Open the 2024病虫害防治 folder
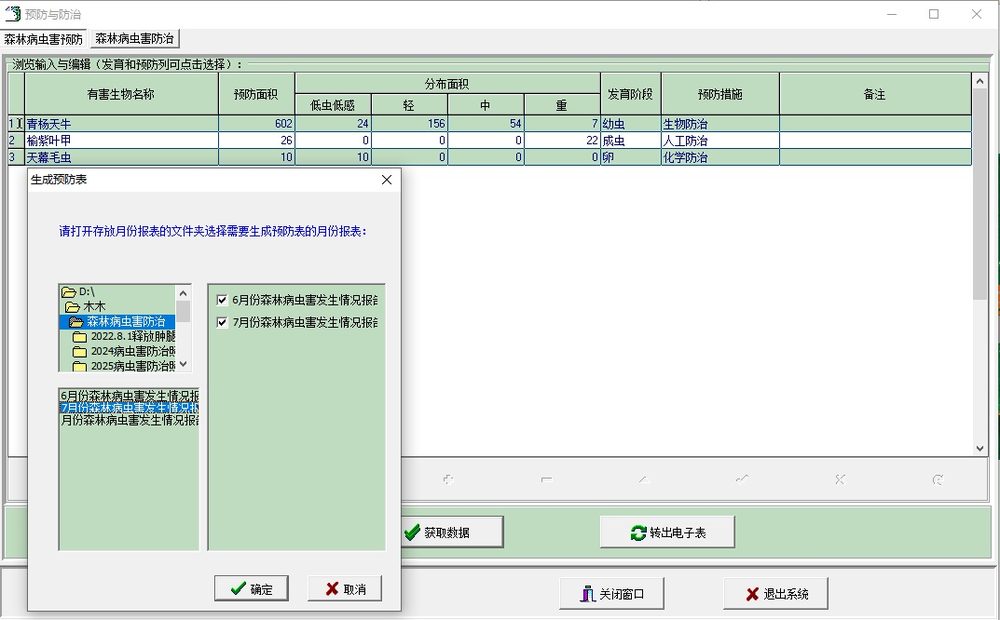The image size is (1000, 620). point(124,351)
